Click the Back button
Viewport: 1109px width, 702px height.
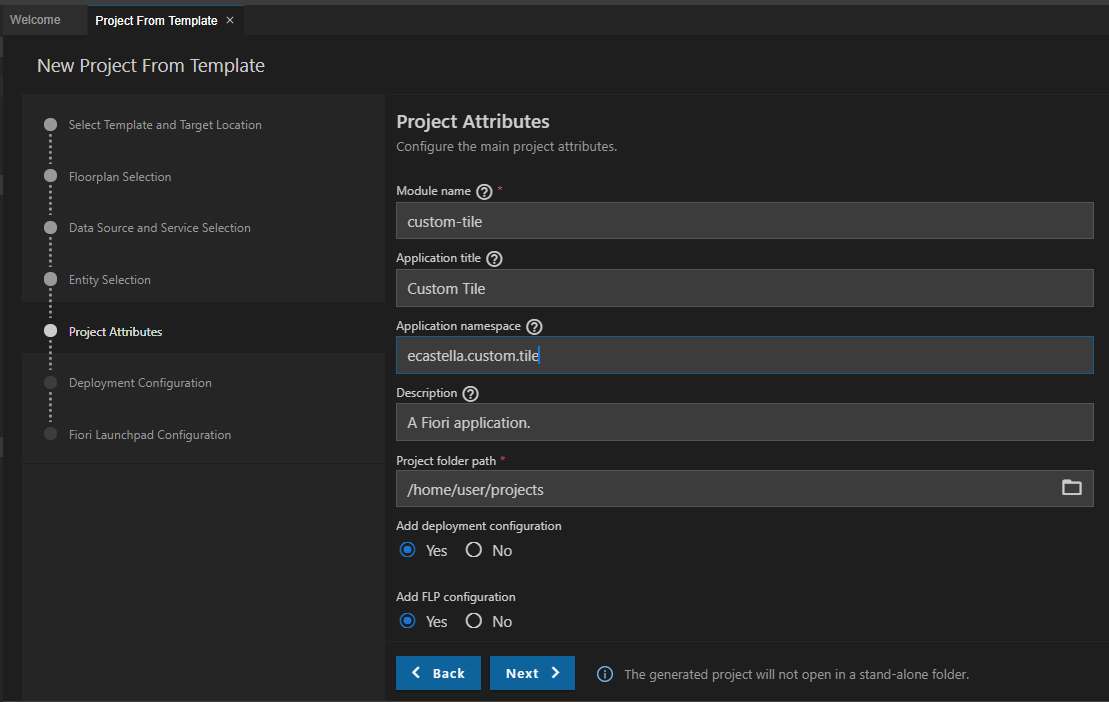tap(439, 673)
